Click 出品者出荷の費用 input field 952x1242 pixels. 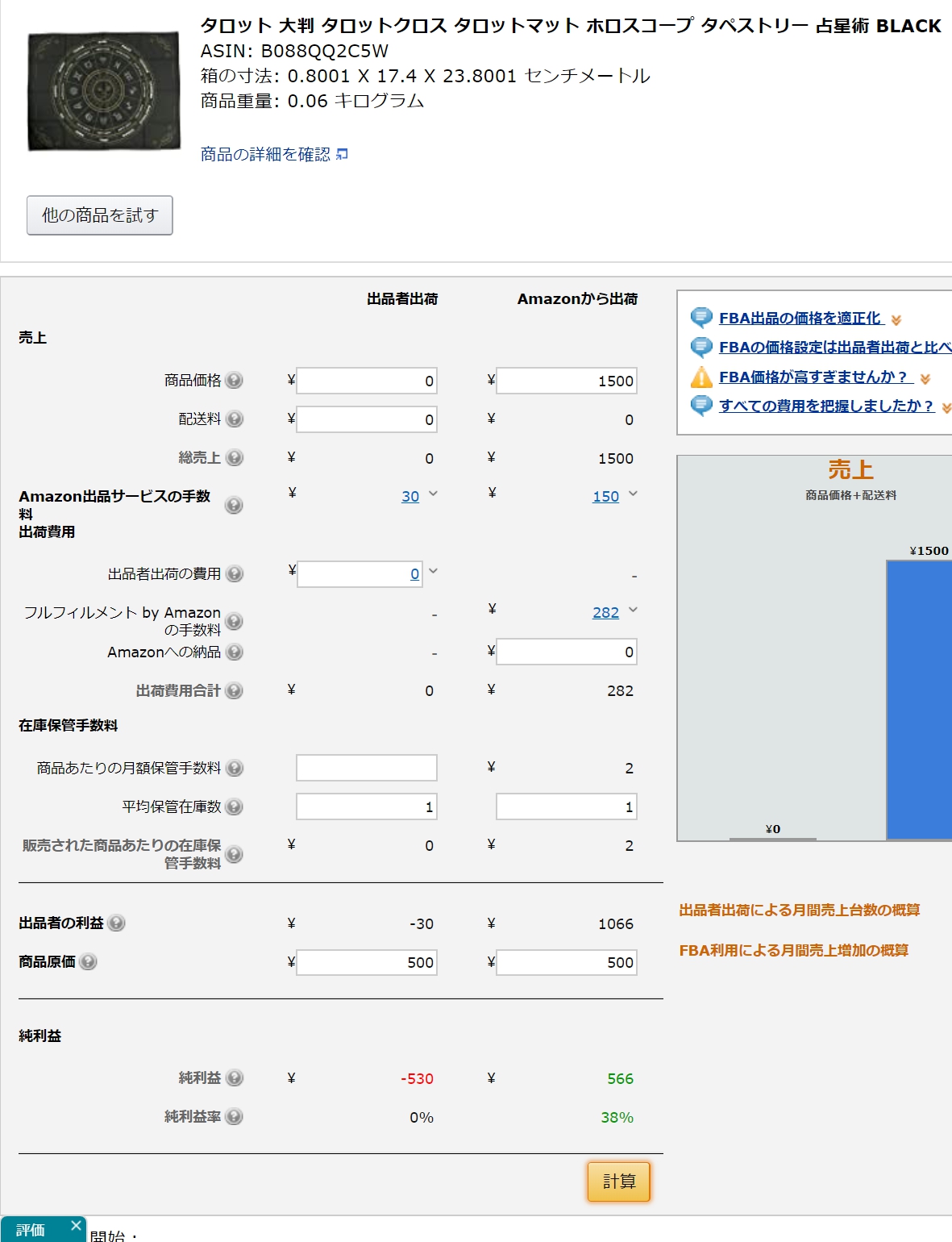point(360,574)
